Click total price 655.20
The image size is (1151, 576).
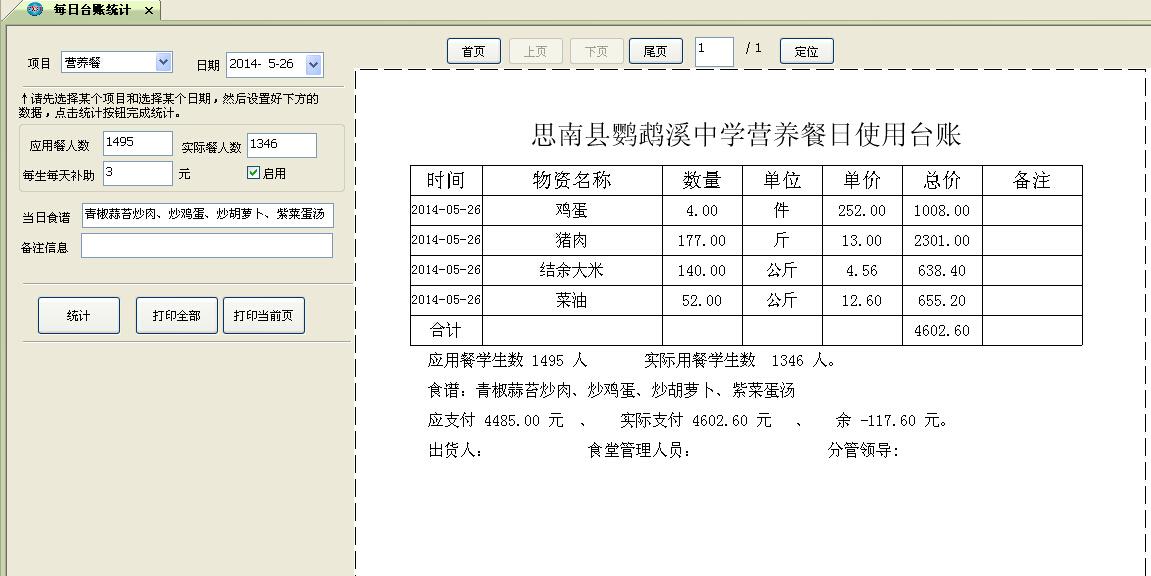pyautogui.click(x=942, y=301)
